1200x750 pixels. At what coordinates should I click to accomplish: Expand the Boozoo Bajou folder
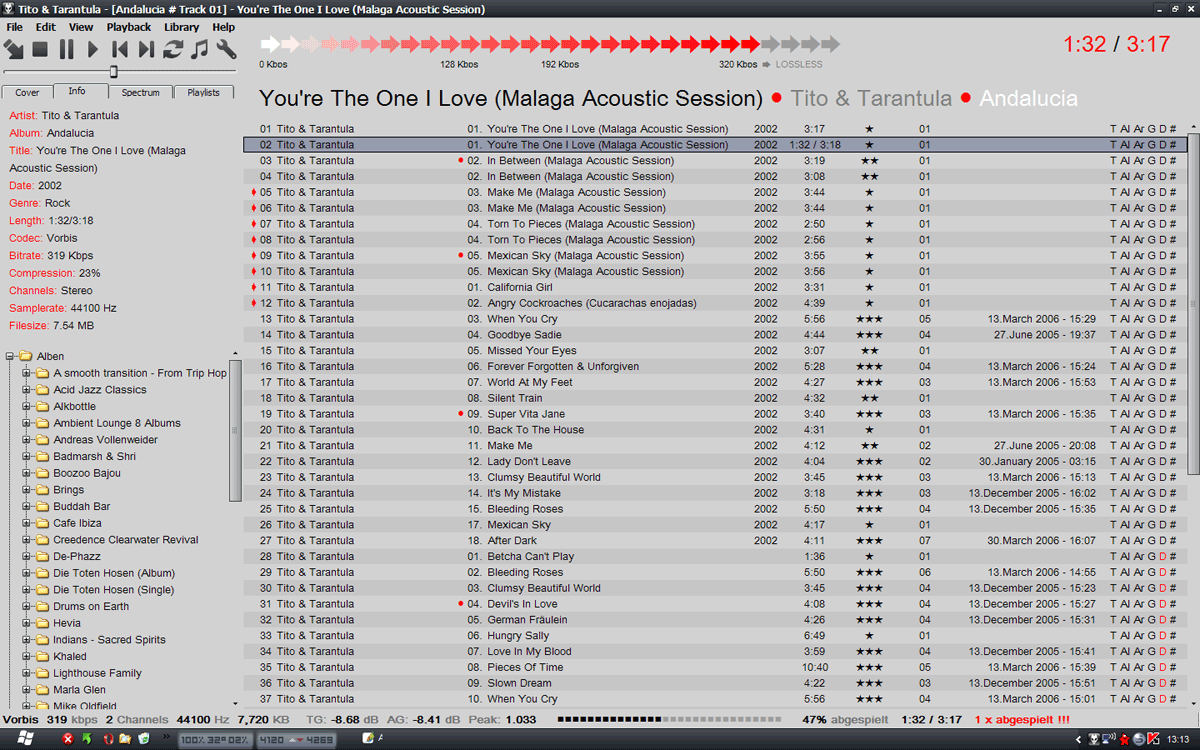27,473
